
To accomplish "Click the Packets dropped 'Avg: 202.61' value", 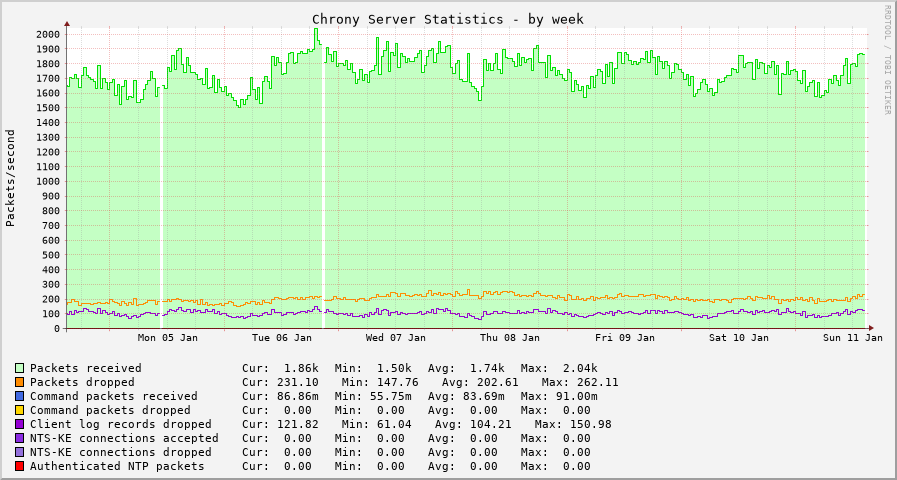I will (x=481, y=382).
